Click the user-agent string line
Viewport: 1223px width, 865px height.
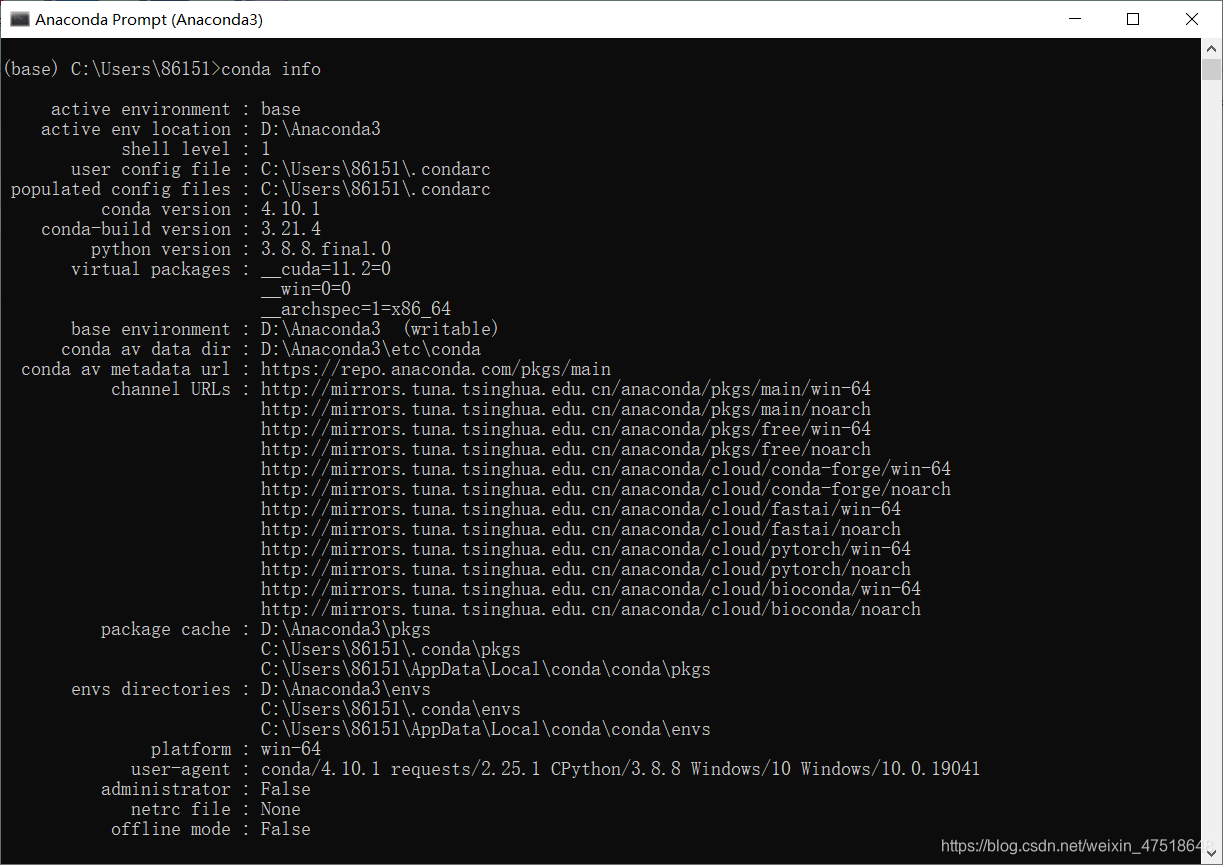[x=556, y=769]
